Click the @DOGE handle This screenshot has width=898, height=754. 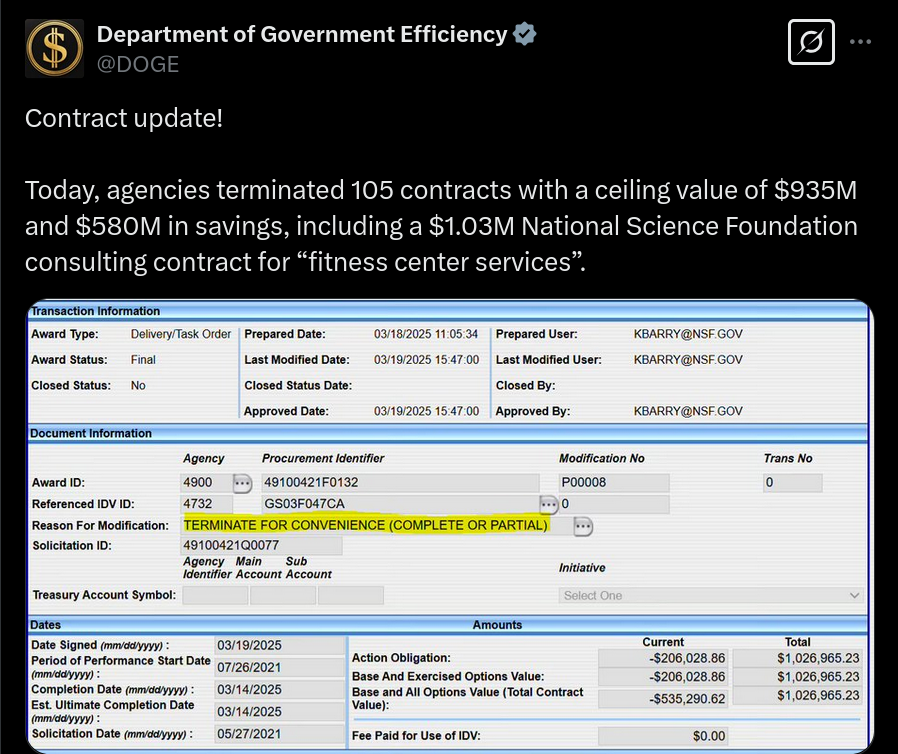138,64
